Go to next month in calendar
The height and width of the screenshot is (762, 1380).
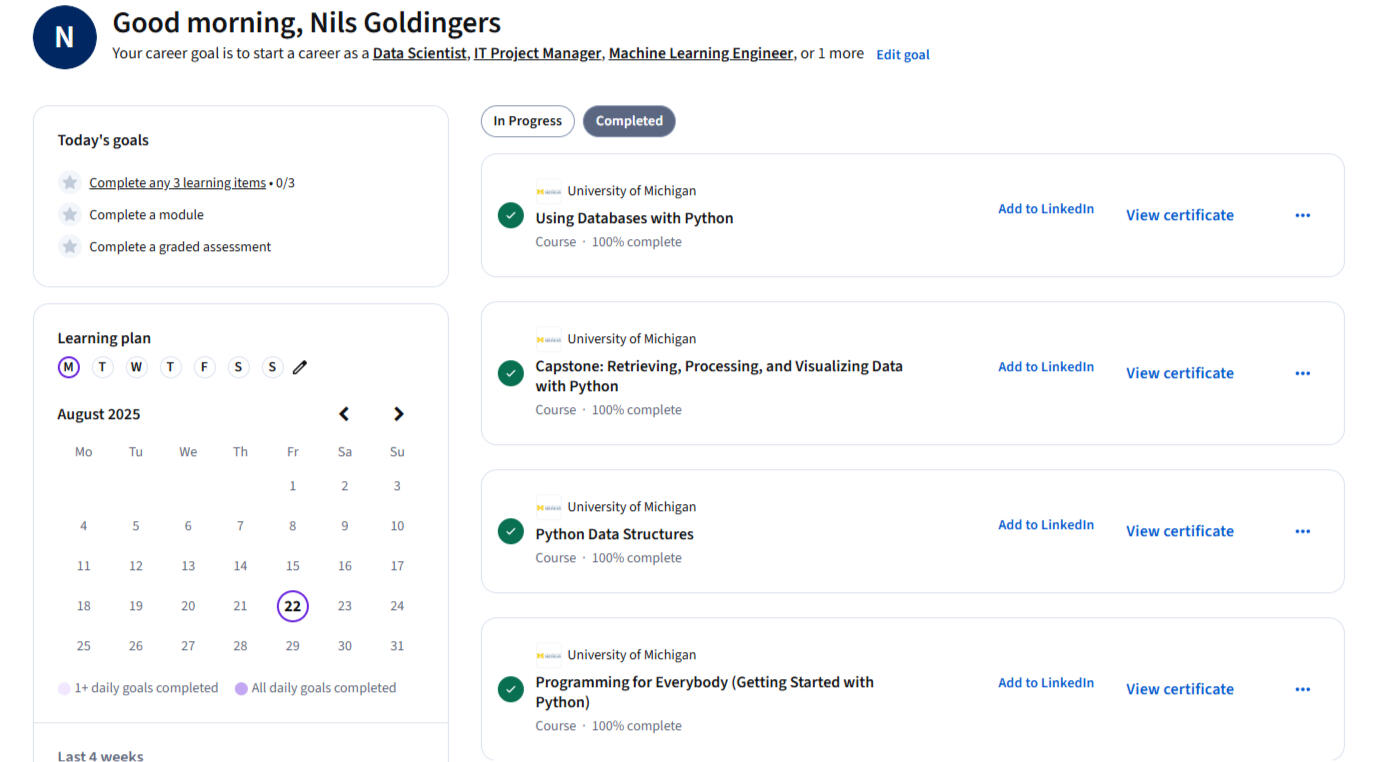[x=398, y=414]
